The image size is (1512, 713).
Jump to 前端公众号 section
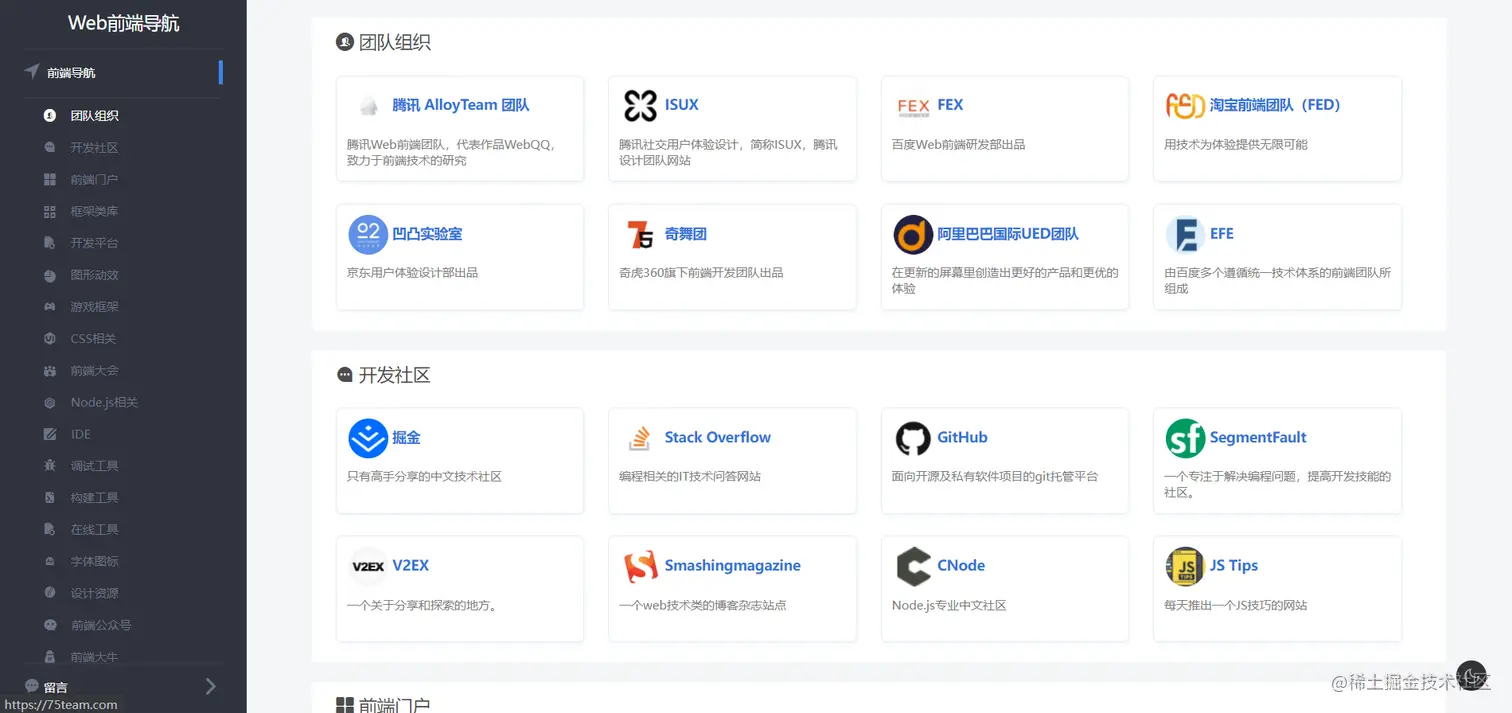100,626
